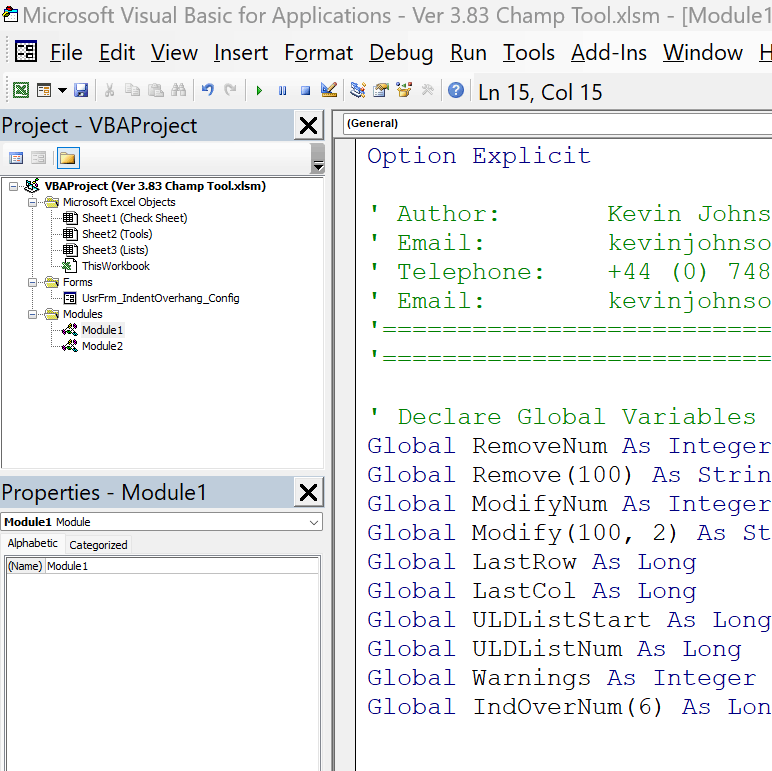
Task: Open Object Browser toolbar icon
Action: tap(404, 90)
